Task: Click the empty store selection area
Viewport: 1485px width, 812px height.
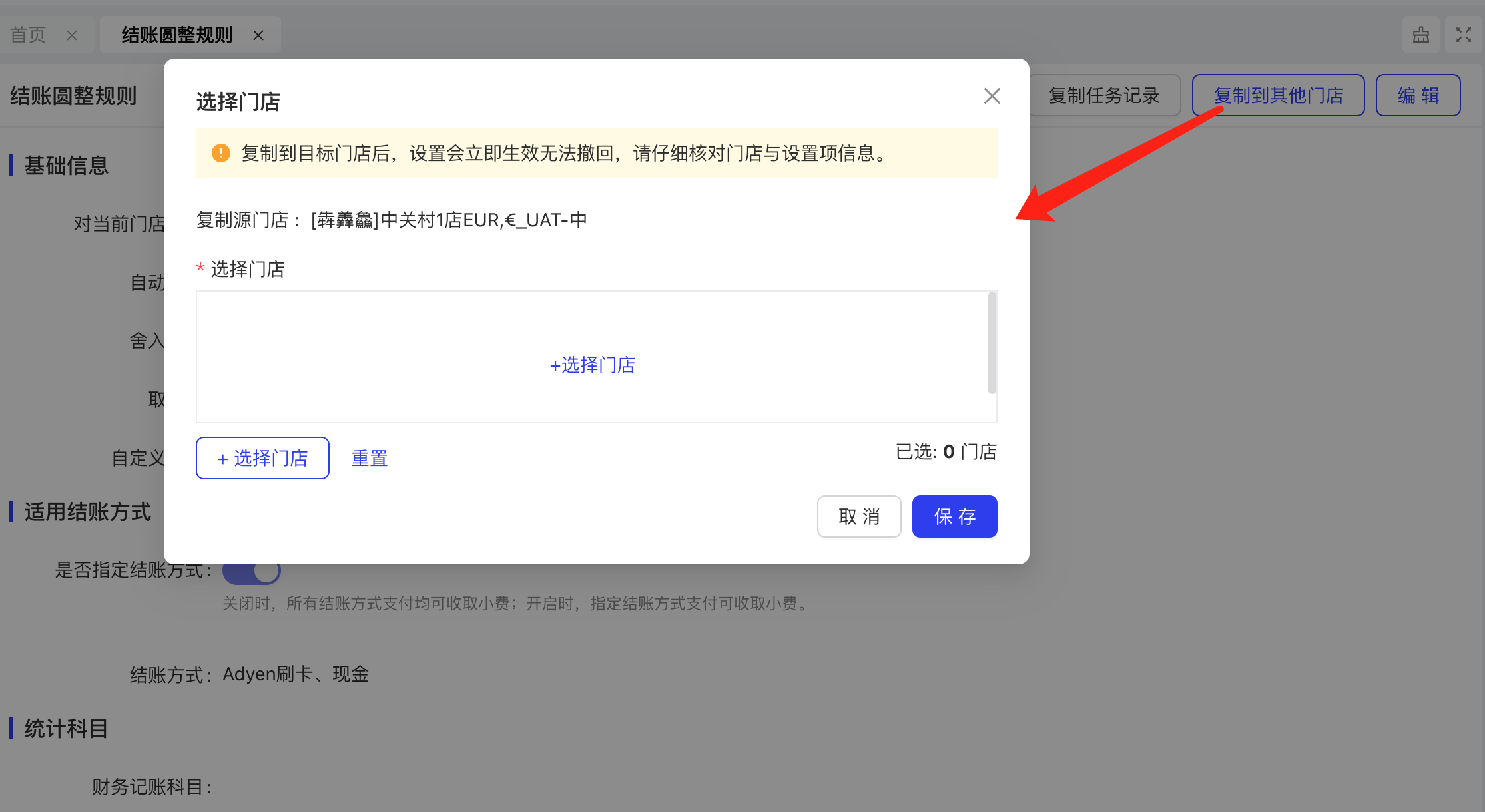Action: click(x=400, y=326)
